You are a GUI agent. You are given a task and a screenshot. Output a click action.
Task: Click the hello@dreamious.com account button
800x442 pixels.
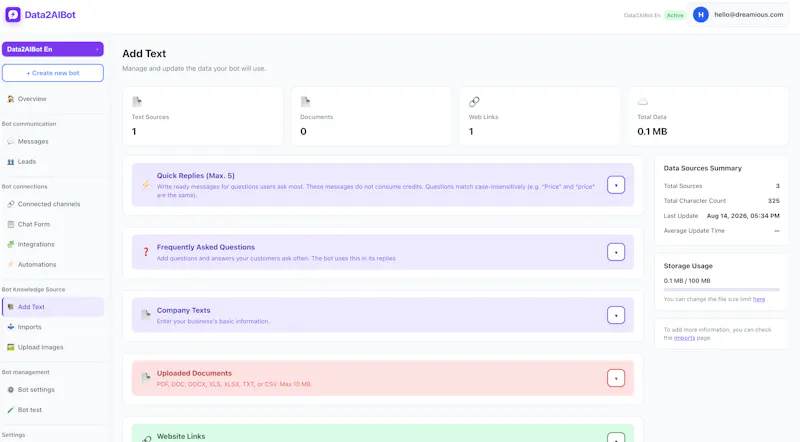tap(738, 15)
